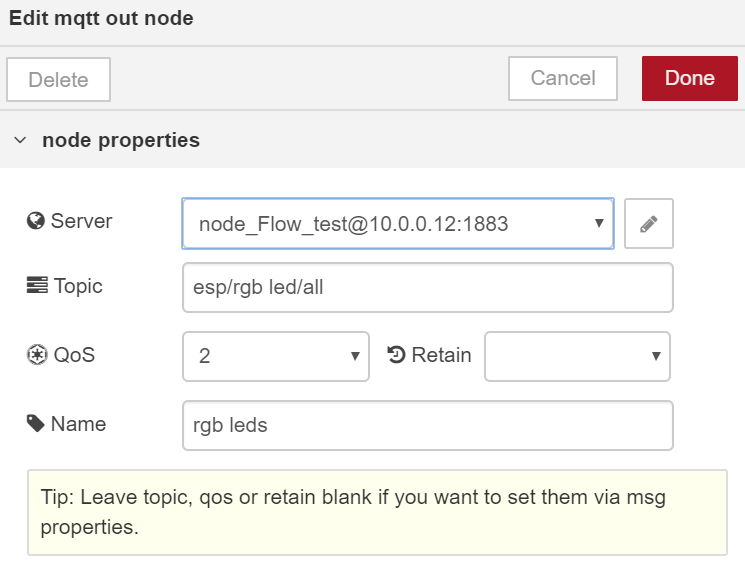This screenshot has height=577, width=745.
Task: Collapse the node properties chevron
Action: [20, 140]
